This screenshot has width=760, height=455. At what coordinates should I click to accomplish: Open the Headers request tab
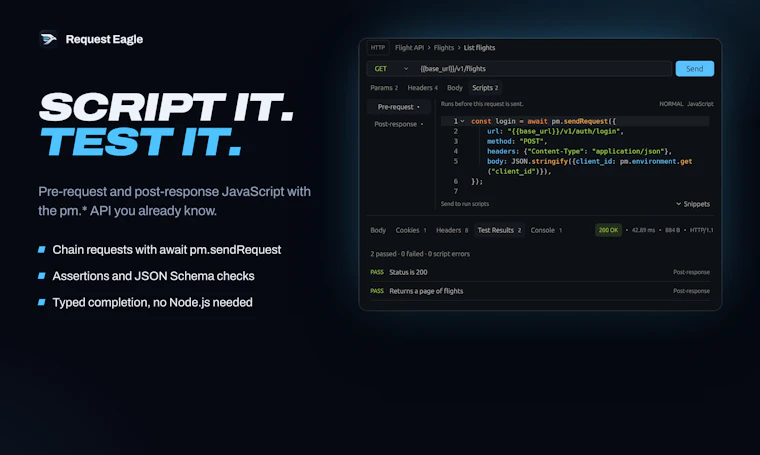[x=422, y=88]
